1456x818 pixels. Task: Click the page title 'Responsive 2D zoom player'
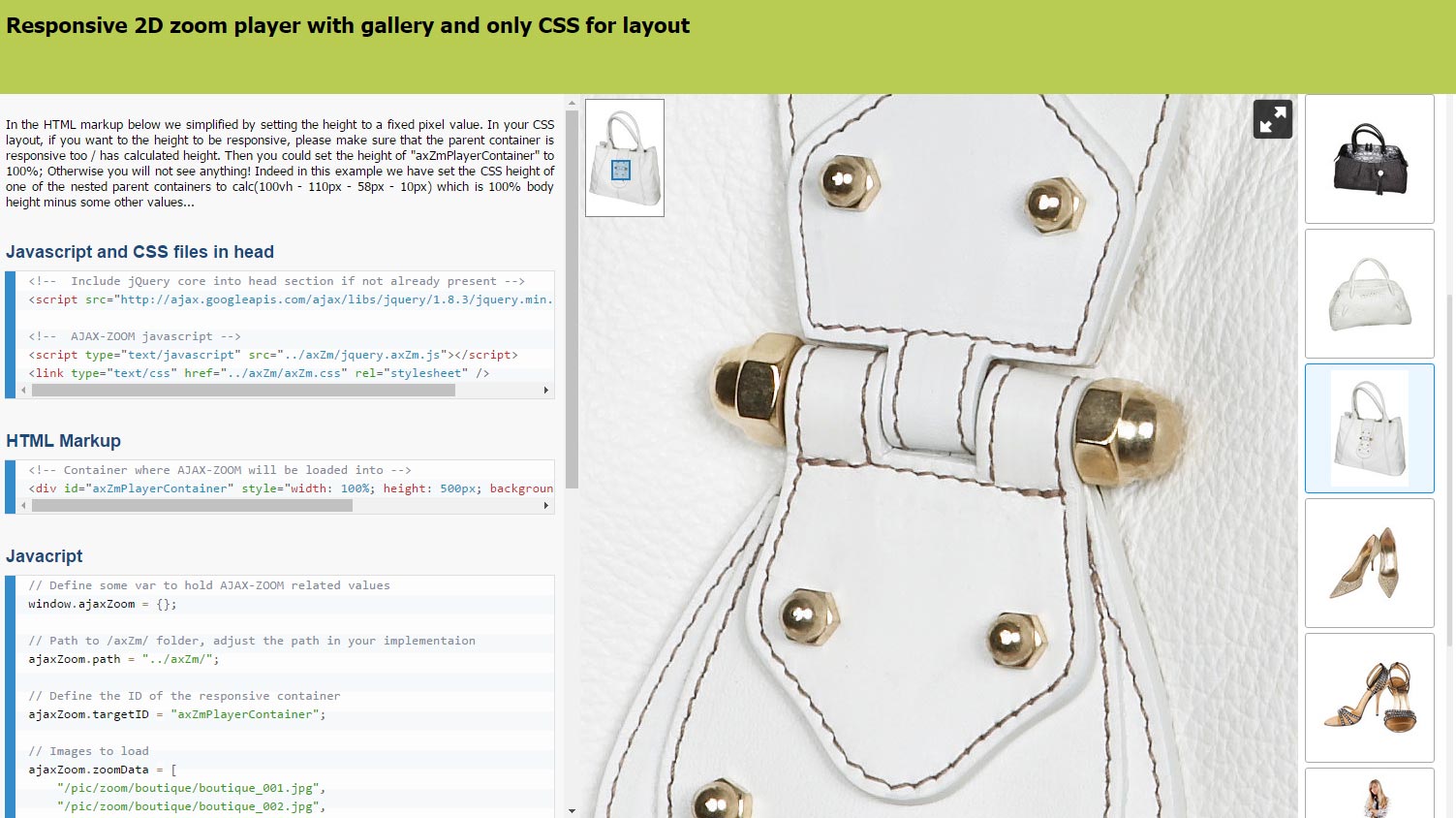[348, 26]
